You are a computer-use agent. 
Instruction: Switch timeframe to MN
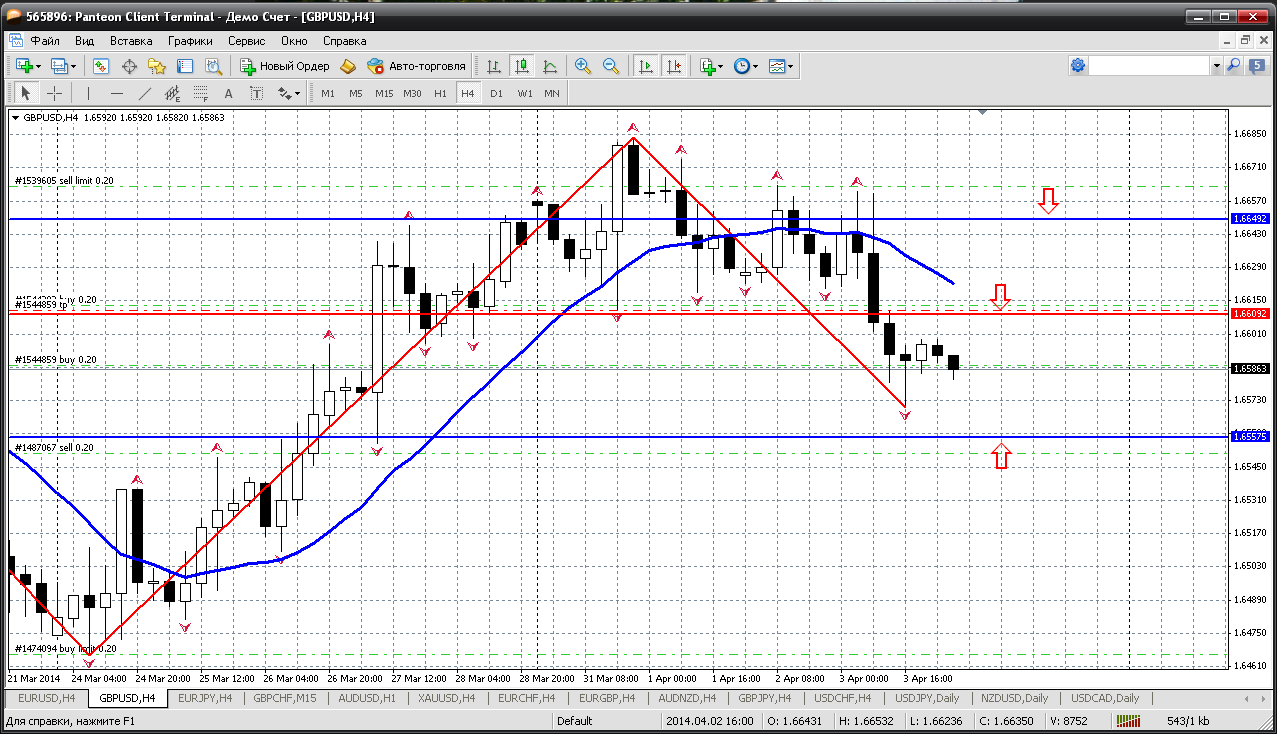pos(552,93)
